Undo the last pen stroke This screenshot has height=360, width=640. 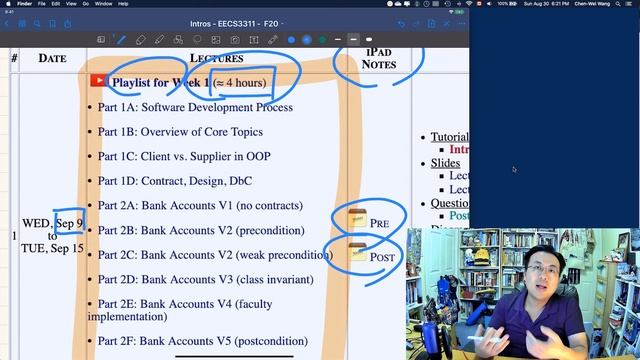coord(402,24)
